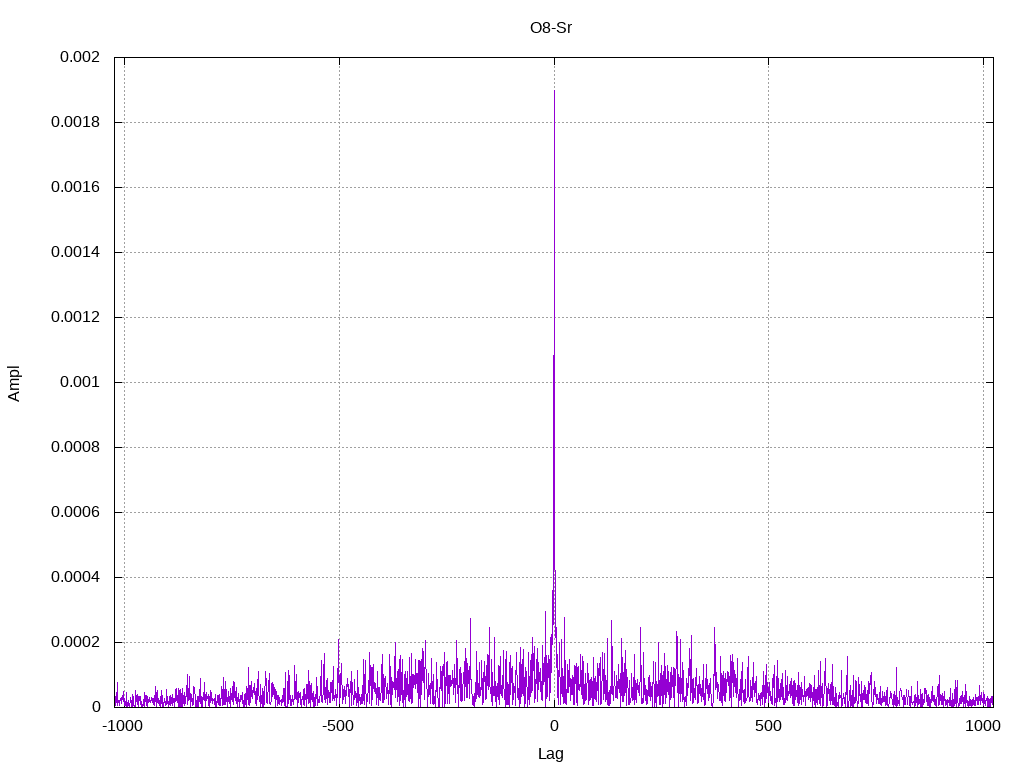Click y-axis tick value 0.002
This screenshot has height=768, width=1024.
[x=80, y=57]
